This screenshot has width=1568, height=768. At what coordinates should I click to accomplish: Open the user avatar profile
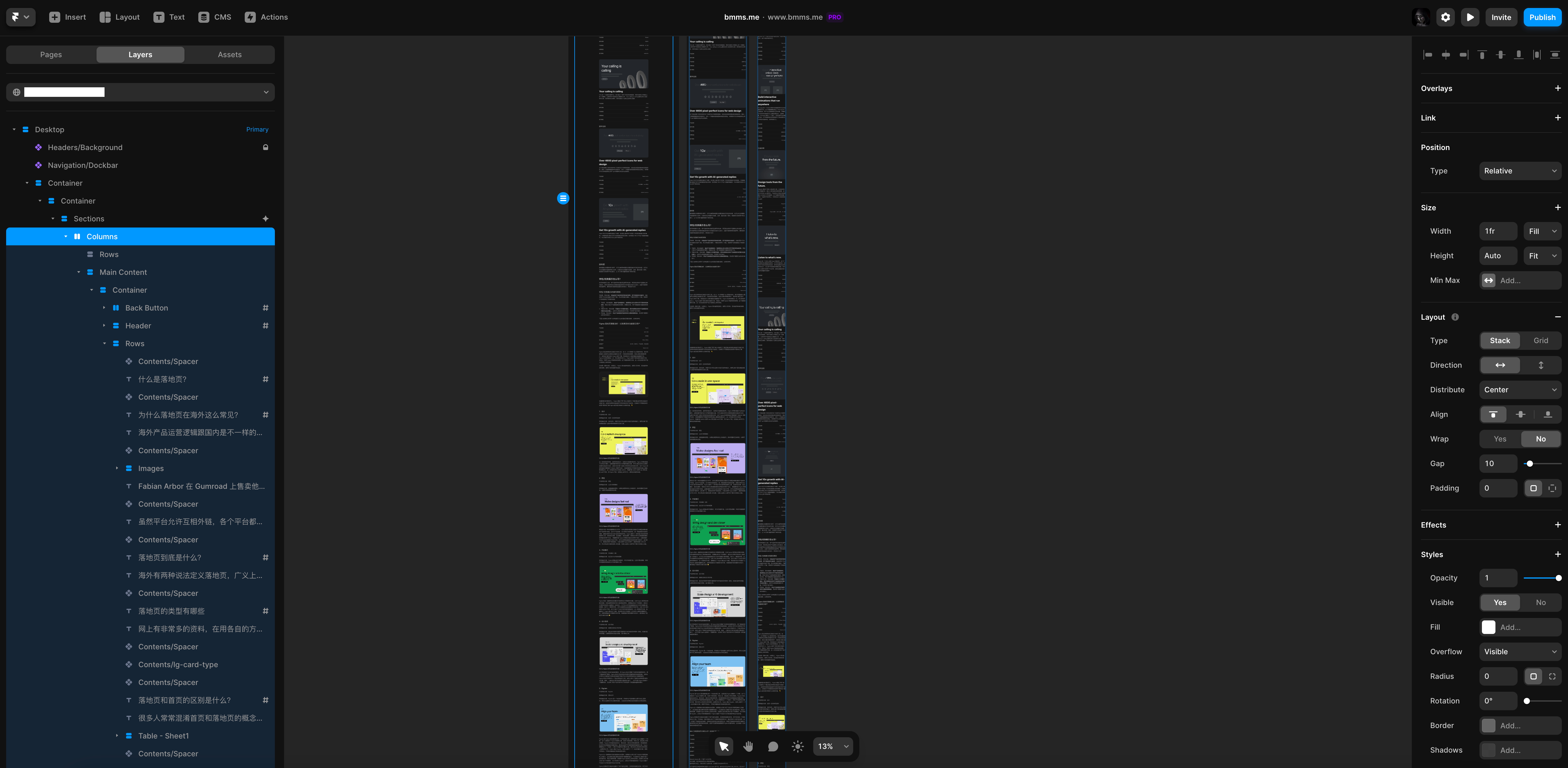[x=1421, y=17]
